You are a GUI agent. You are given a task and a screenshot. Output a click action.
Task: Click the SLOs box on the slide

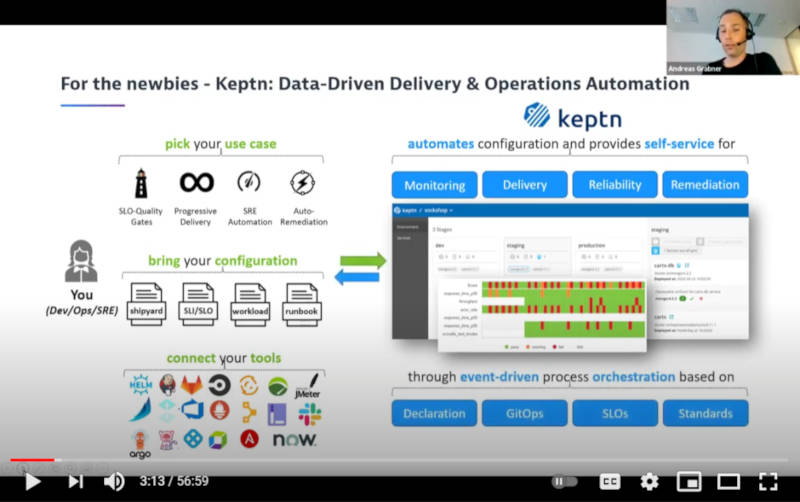[615, 413]
